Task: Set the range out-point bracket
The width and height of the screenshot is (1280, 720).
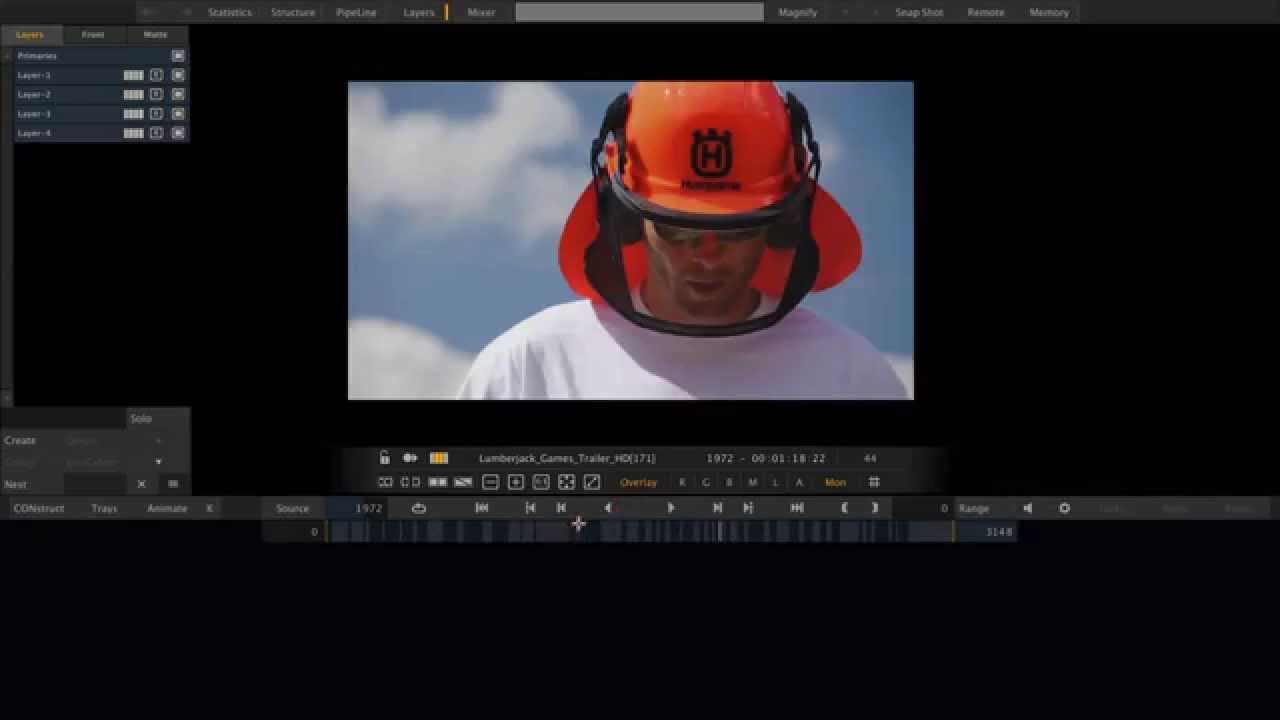Action: pyautogui.click(x=875, y=508)
